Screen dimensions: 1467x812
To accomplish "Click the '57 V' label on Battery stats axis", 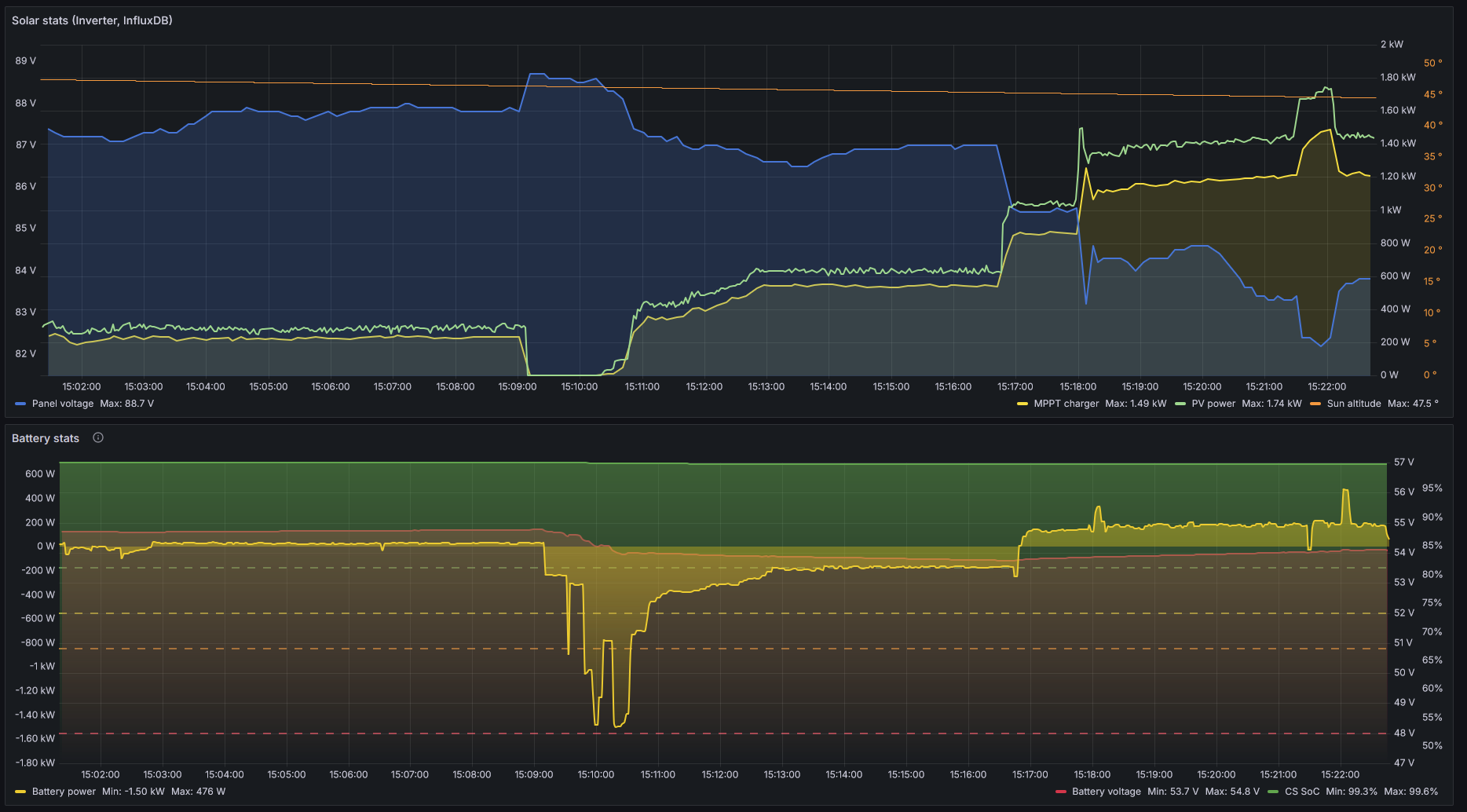I will 1404,462.
